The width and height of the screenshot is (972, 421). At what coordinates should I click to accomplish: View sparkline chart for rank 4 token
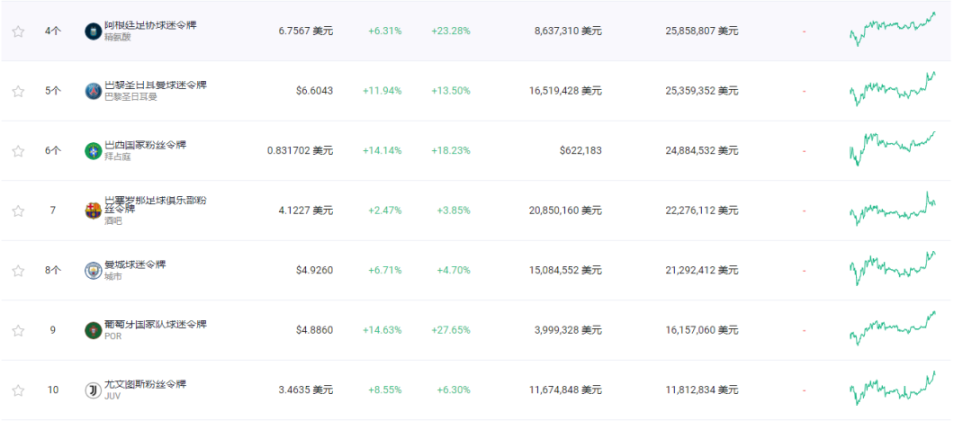pos(893,30)
